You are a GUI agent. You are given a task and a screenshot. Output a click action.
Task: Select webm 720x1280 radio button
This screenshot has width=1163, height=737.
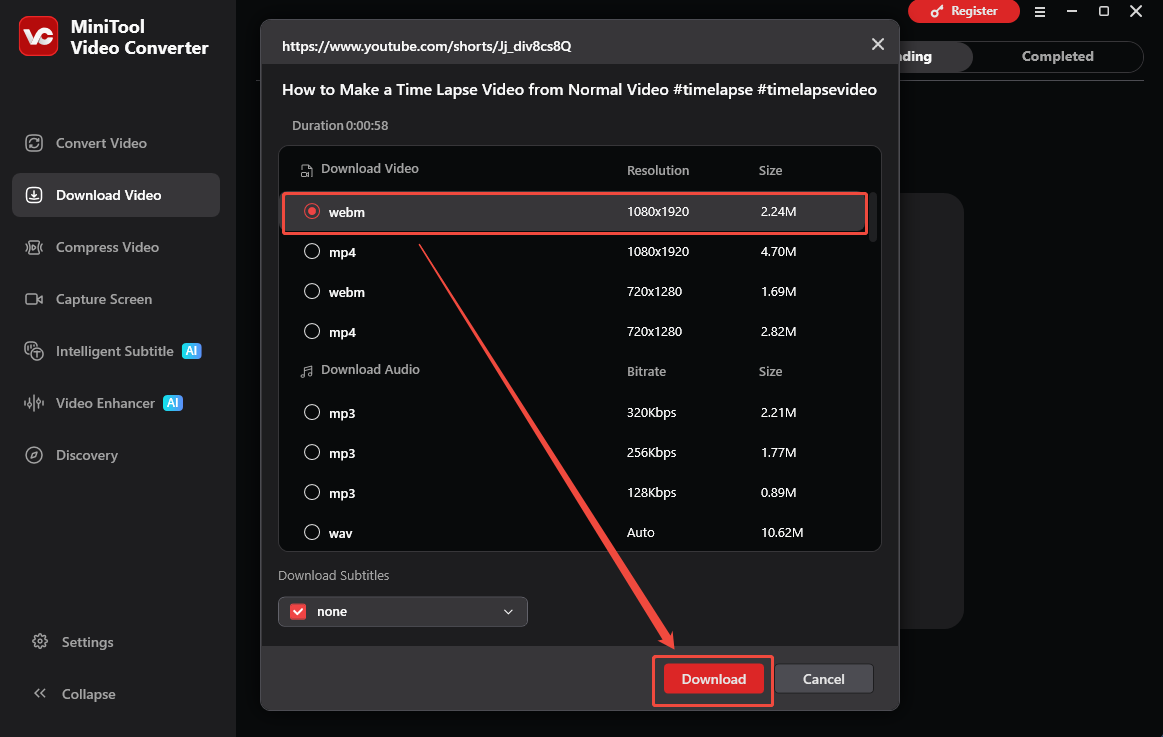click(312, 291)
